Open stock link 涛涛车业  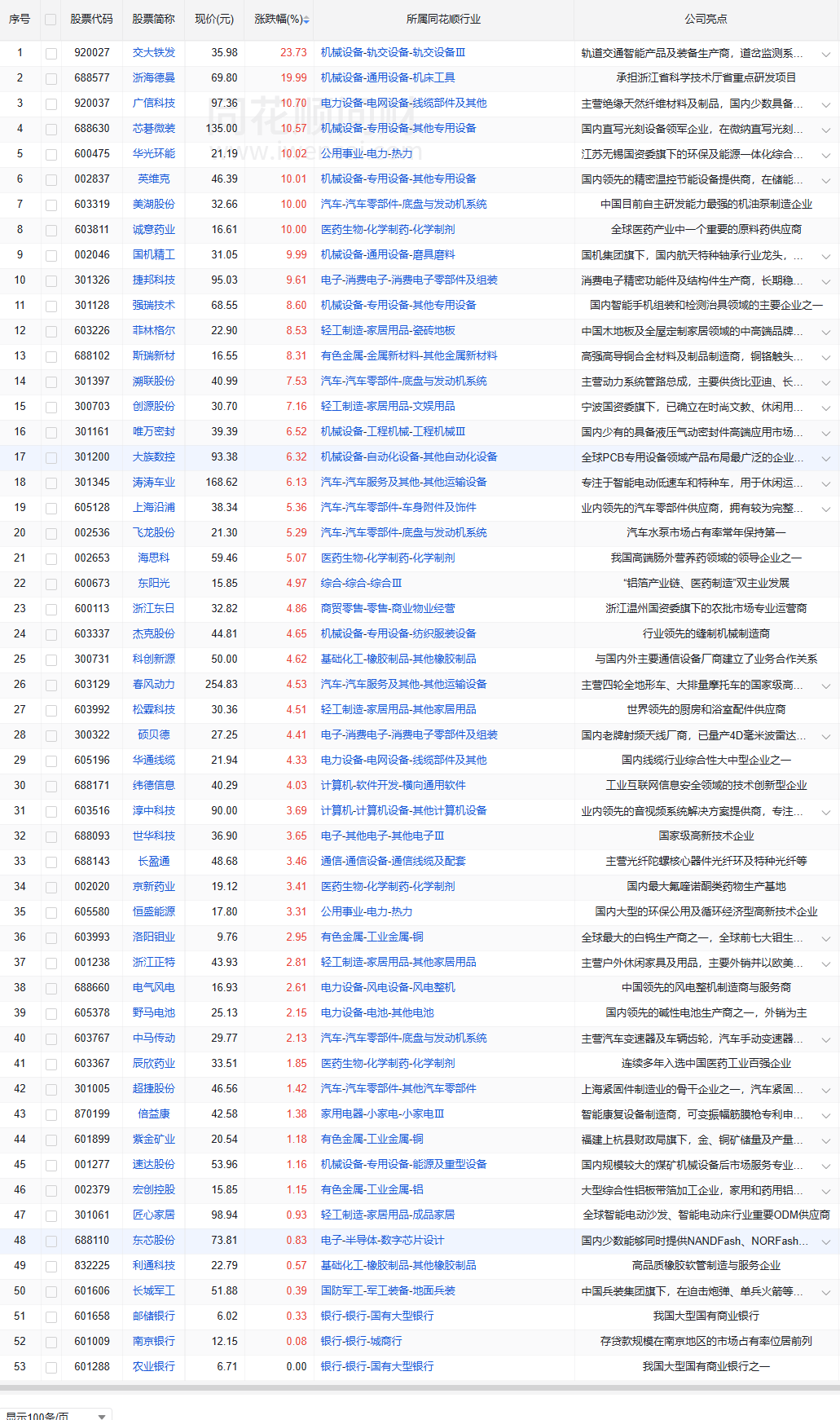click(x=154, y=482)
